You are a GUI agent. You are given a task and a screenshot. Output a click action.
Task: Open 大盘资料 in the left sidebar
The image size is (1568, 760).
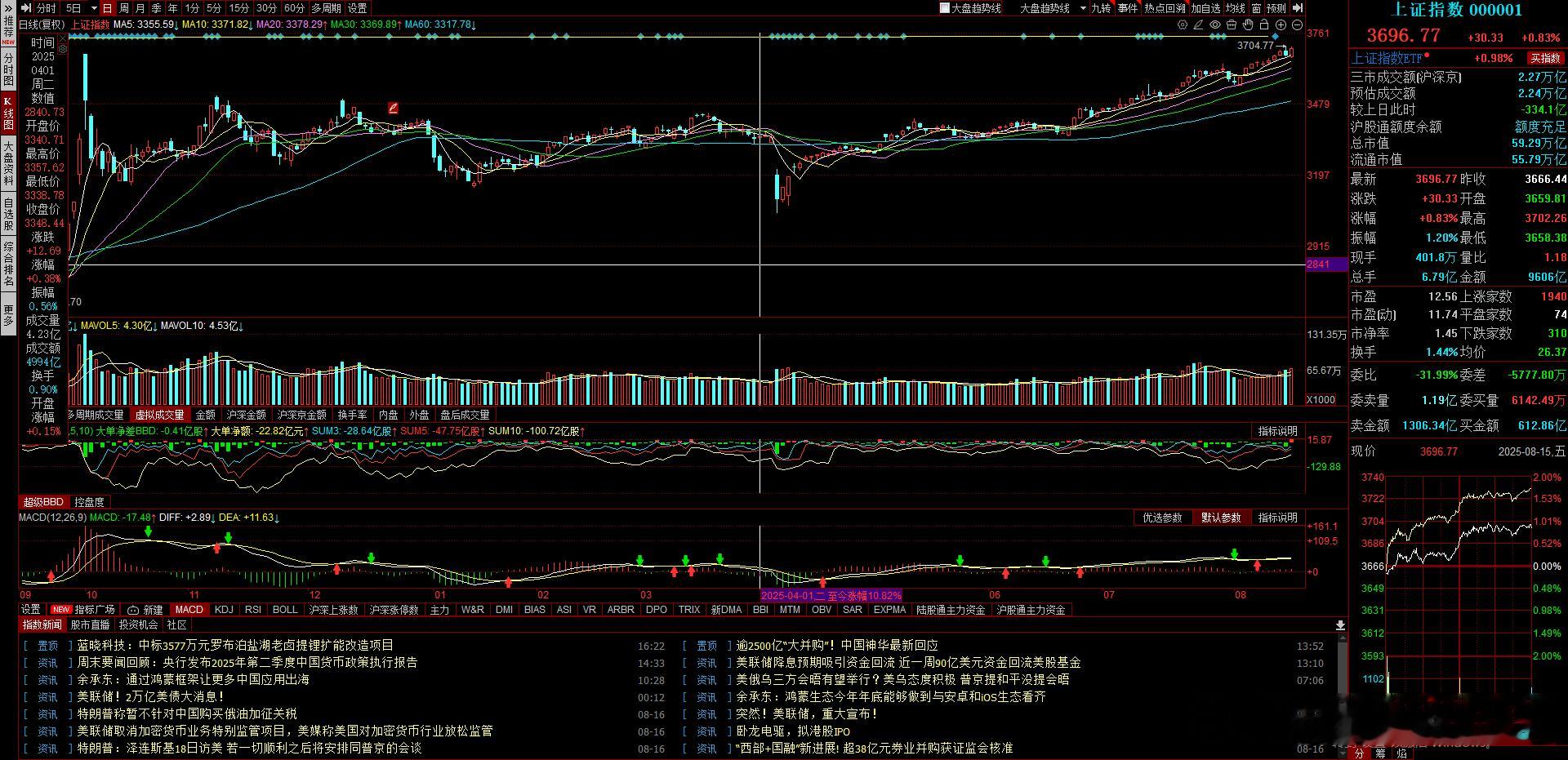point(8,162)
